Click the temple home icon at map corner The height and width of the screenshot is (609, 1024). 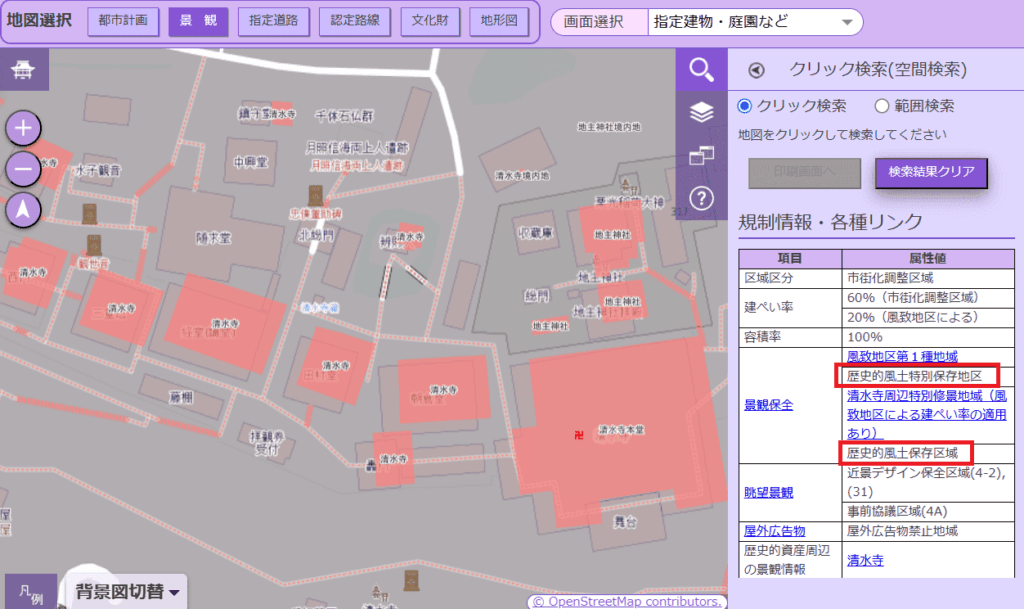pyautogui.click(x=22, y=70)
